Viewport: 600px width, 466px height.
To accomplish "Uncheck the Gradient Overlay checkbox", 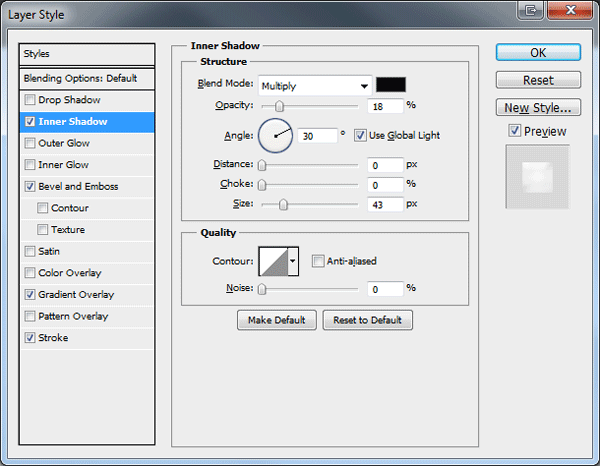I will [x=30, y=295].
